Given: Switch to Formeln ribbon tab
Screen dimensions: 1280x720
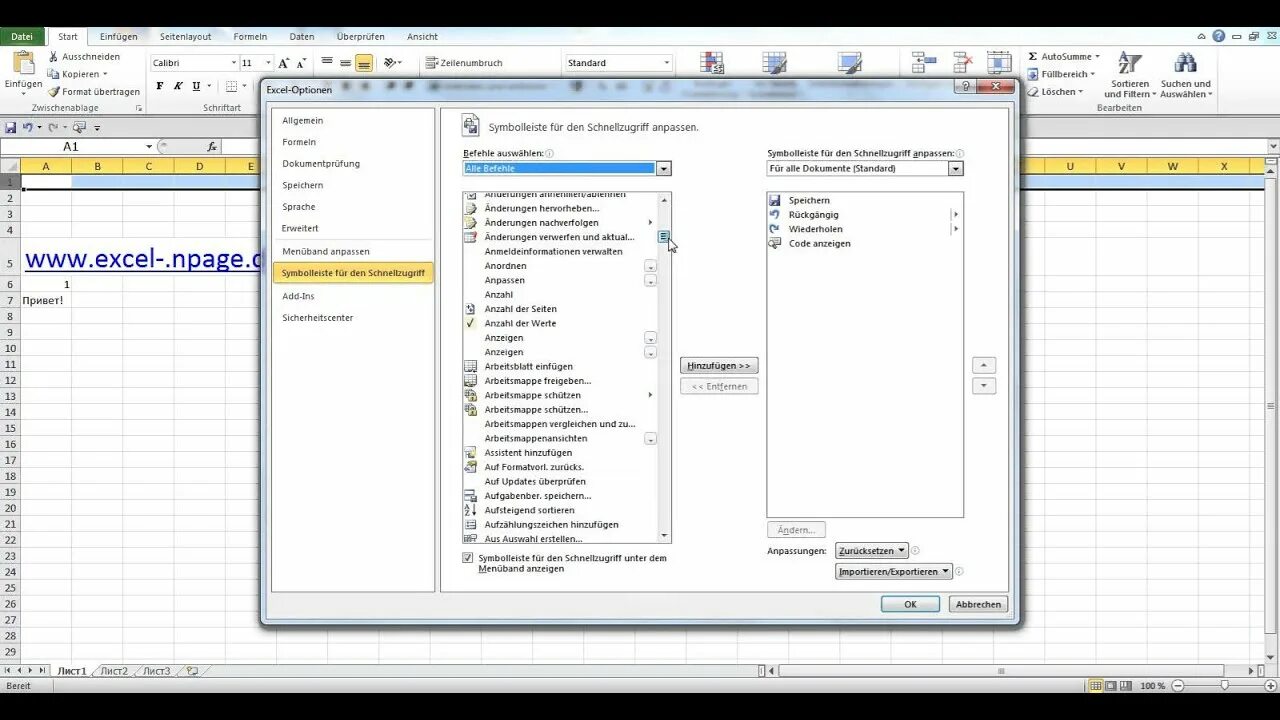Looking at the screenshot, I should click(x=250, y=37).
